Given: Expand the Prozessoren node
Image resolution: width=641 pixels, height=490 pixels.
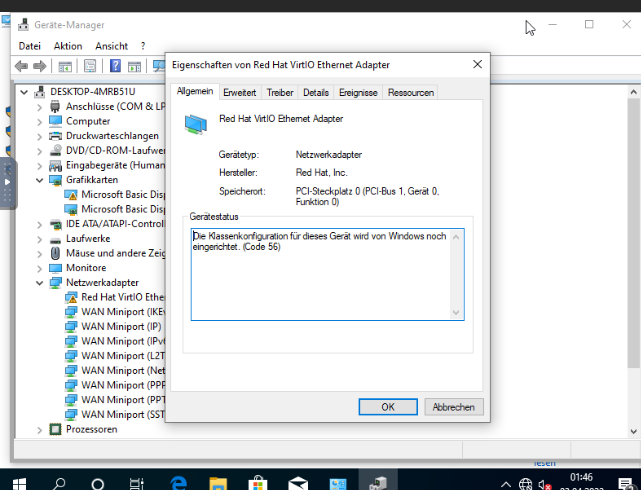Looking at the screenshot, I should pos(39,430).
